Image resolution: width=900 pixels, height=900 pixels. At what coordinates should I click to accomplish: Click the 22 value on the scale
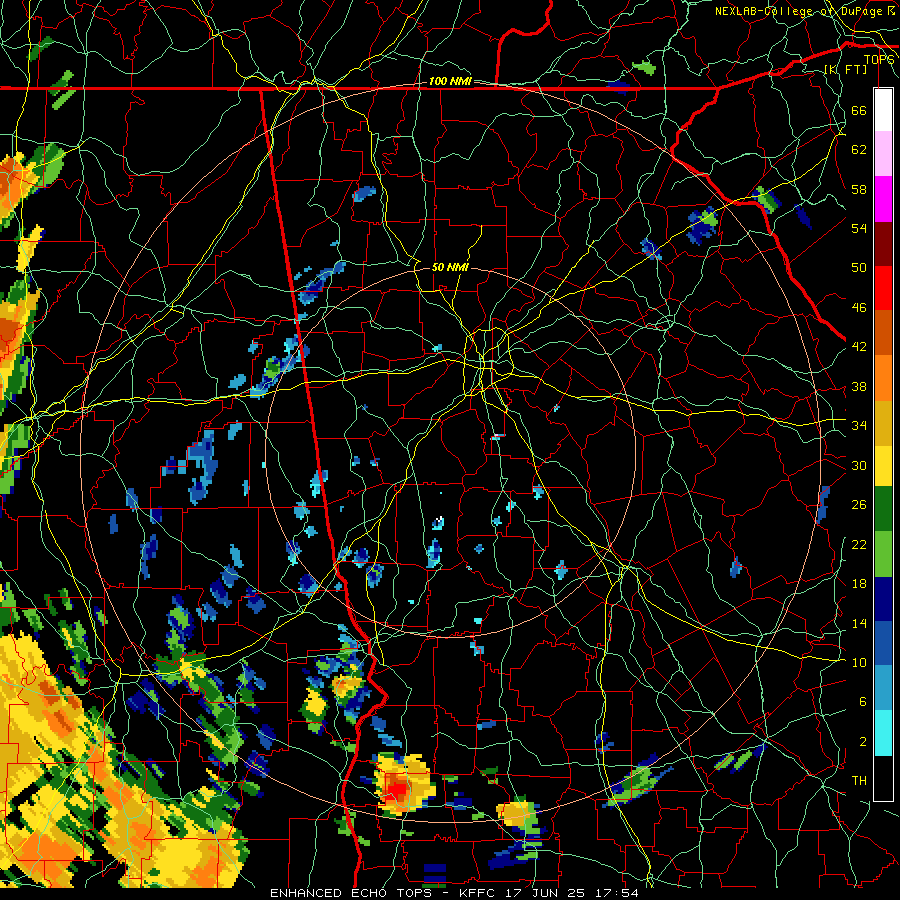coord(859,544)
